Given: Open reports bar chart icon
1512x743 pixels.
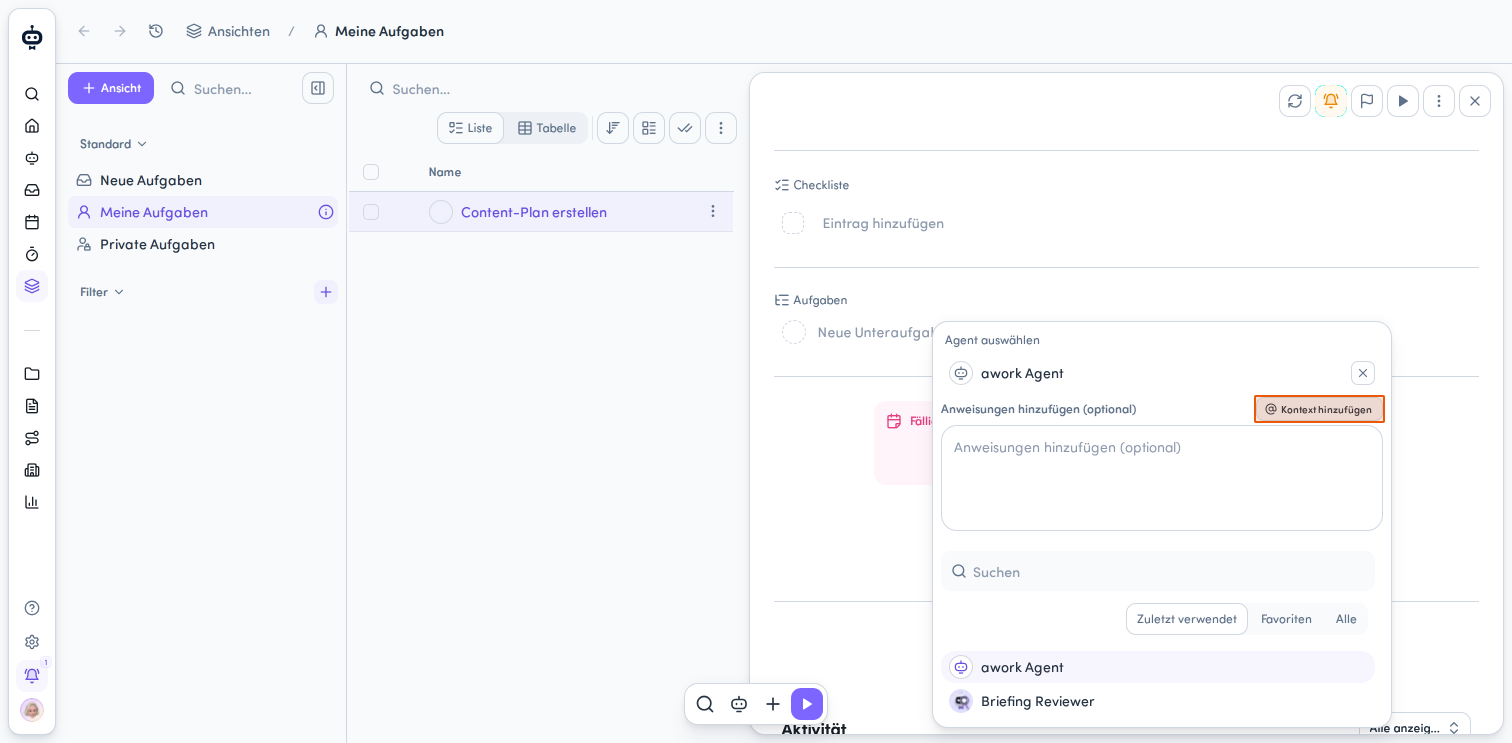Looking at the screenshot, I should pos(32,502).
